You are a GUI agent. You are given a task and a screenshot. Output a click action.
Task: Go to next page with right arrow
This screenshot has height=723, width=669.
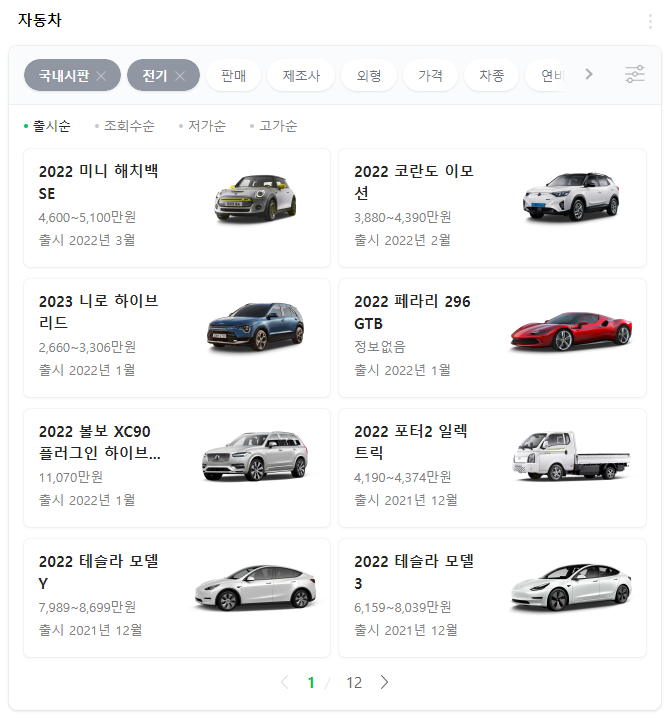point(384,682)
